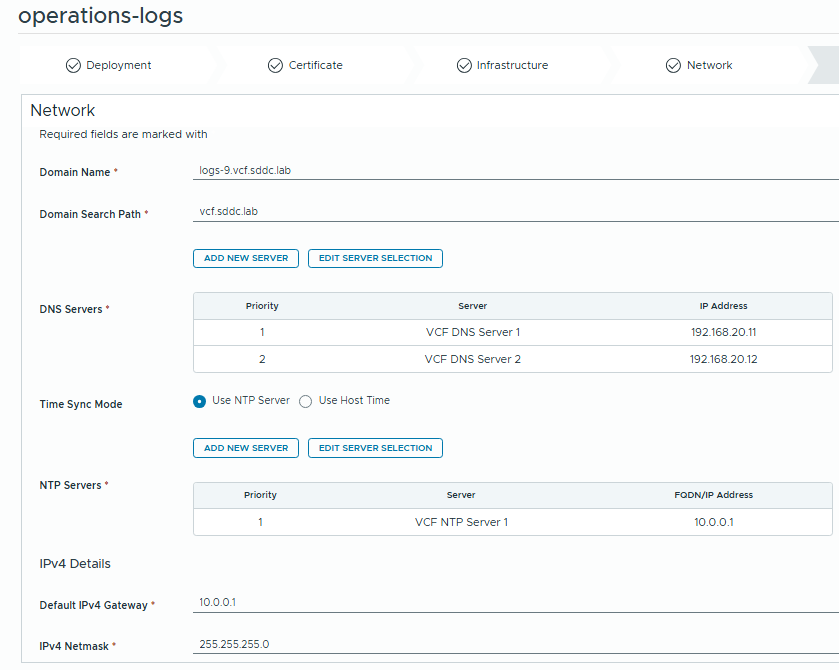Image resolution: width=839 pixels, height=670 pixels.
Task: Click the DNS table Priority column header
Action: [262, 306]
